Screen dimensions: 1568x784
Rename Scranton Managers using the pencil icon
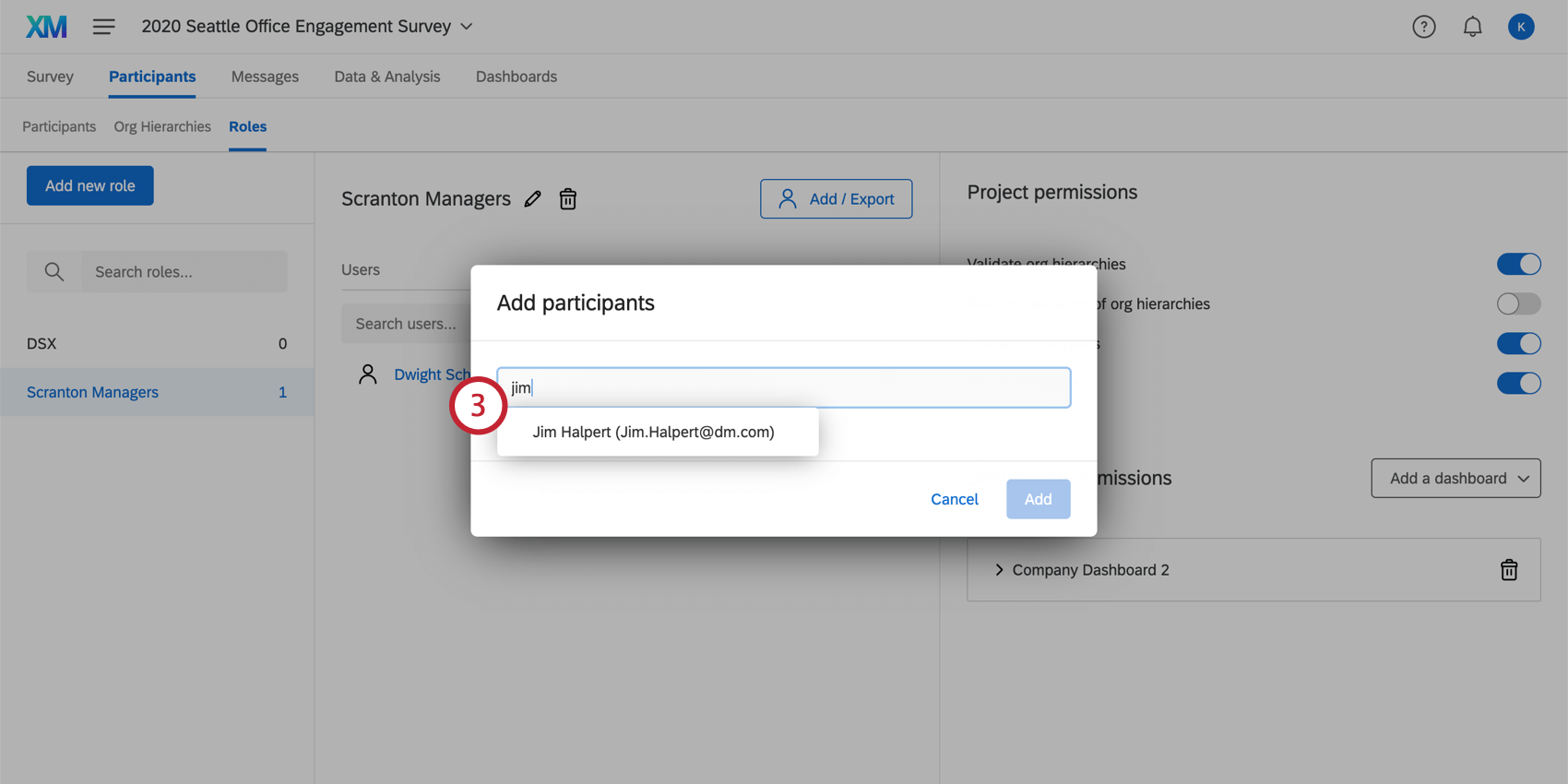coord(533,198)
